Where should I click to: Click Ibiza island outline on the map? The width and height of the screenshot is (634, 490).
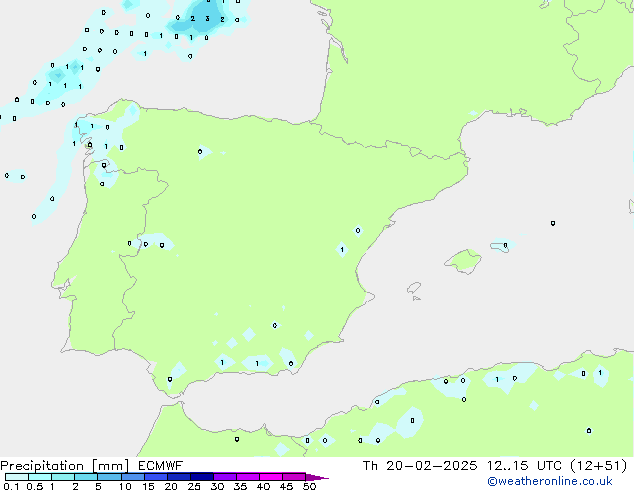[x=414, y=288]
